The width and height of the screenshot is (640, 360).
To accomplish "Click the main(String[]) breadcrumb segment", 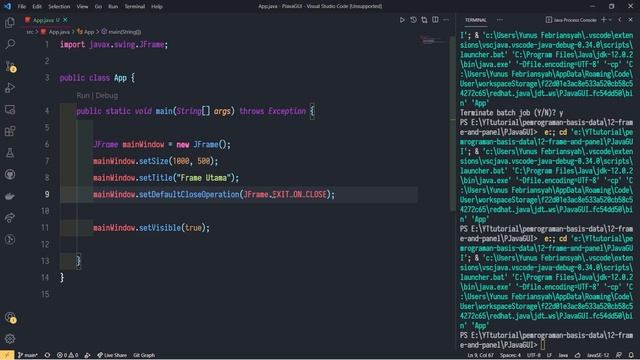I will (x=121, y=31).
